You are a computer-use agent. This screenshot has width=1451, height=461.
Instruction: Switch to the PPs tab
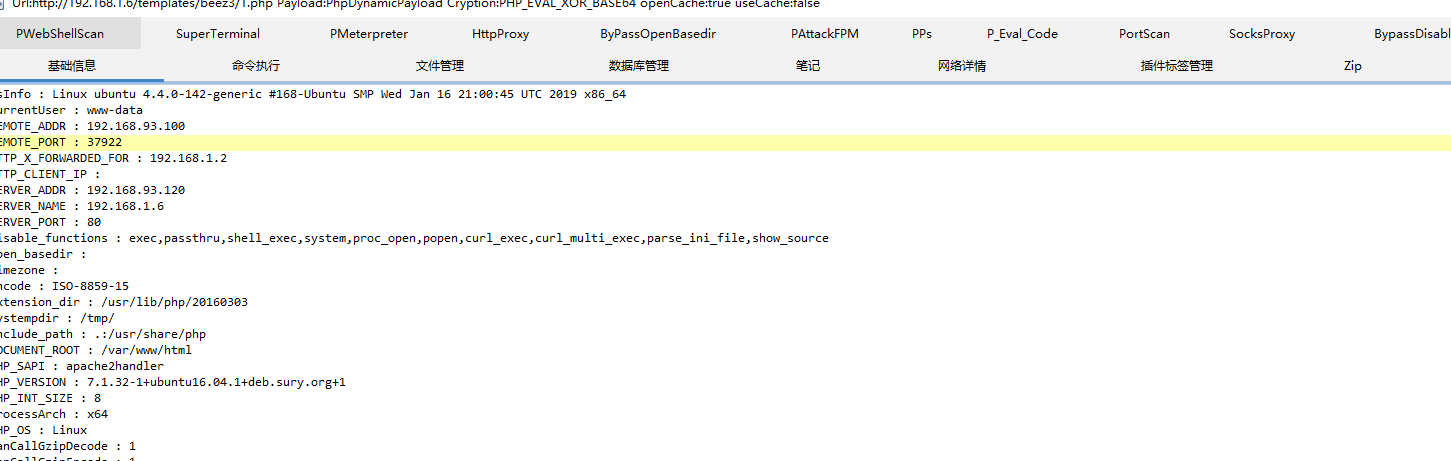tap(922, 34)
